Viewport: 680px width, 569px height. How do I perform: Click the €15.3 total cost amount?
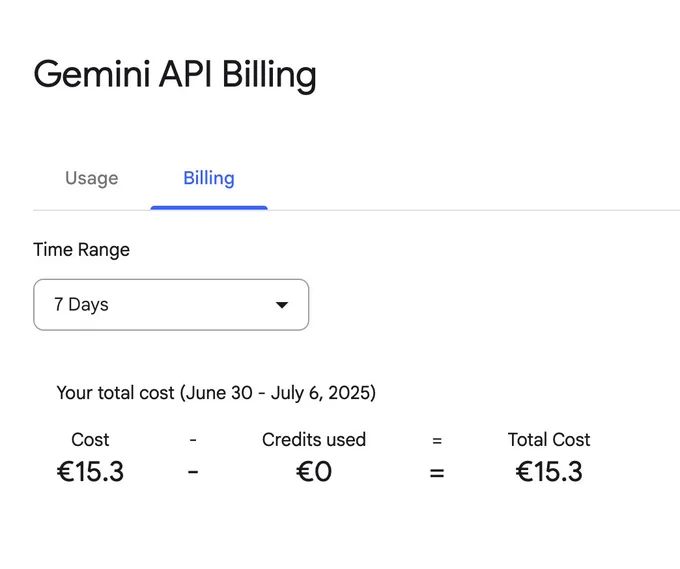(549, 471)
